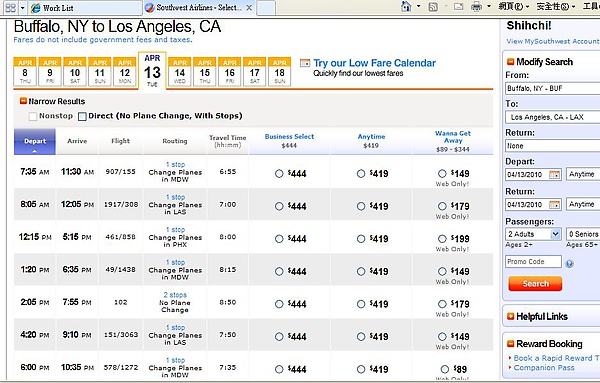This screenshot has width=600, height=383.
Task: Select the APR 16 FRI date tab
Action: [230, 72]
